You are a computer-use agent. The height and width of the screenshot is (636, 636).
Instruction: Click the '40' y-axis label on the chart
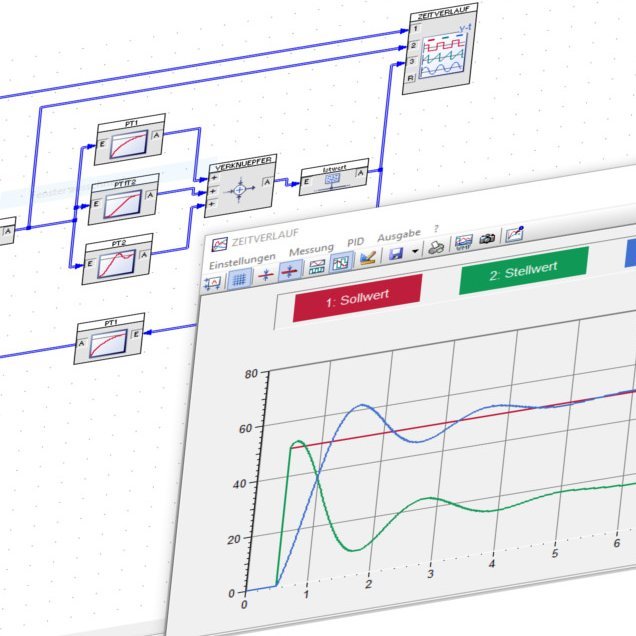pyautogui.click(x=240, y=483)
